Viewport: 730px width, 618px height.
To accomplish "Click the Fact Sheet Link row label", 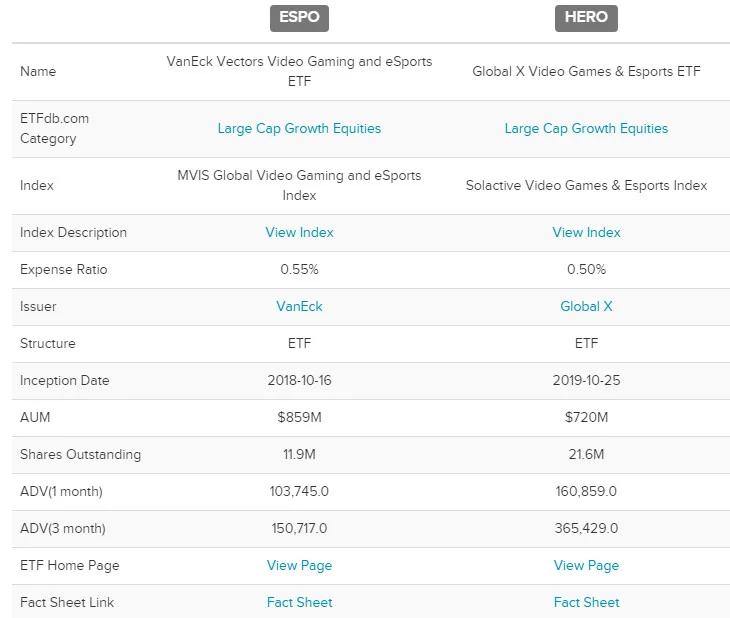I will click(67, 602).
